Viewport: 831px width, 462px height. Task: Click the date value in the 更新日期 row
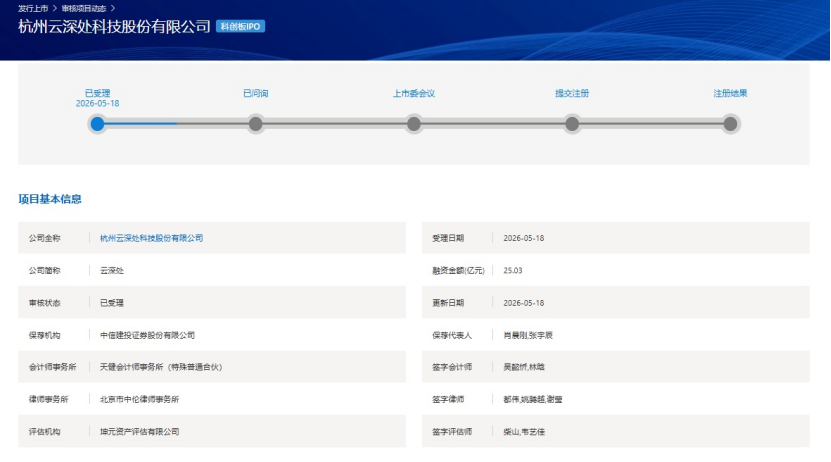(x=524, y=303)
